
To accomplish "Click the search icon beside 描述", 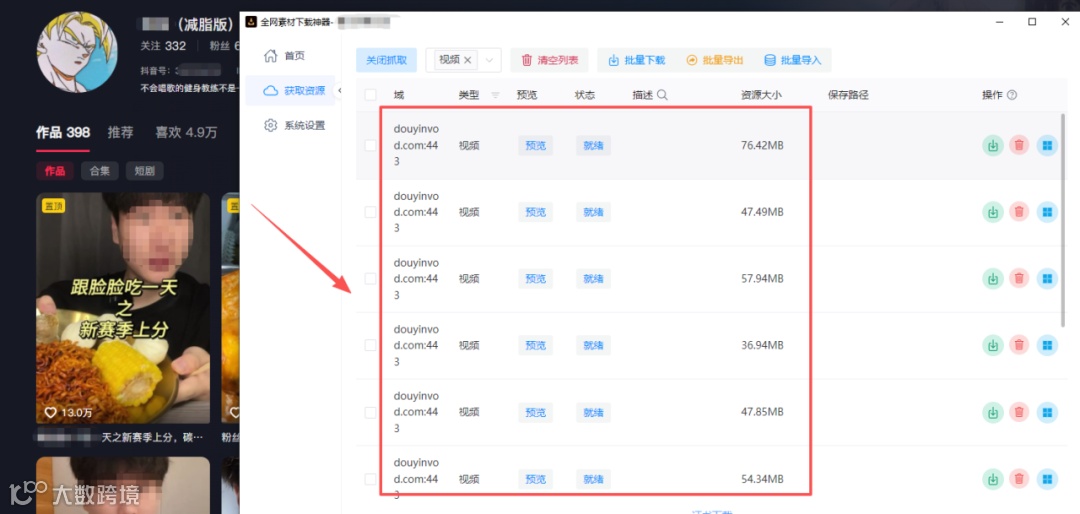I will pos(663,95).
